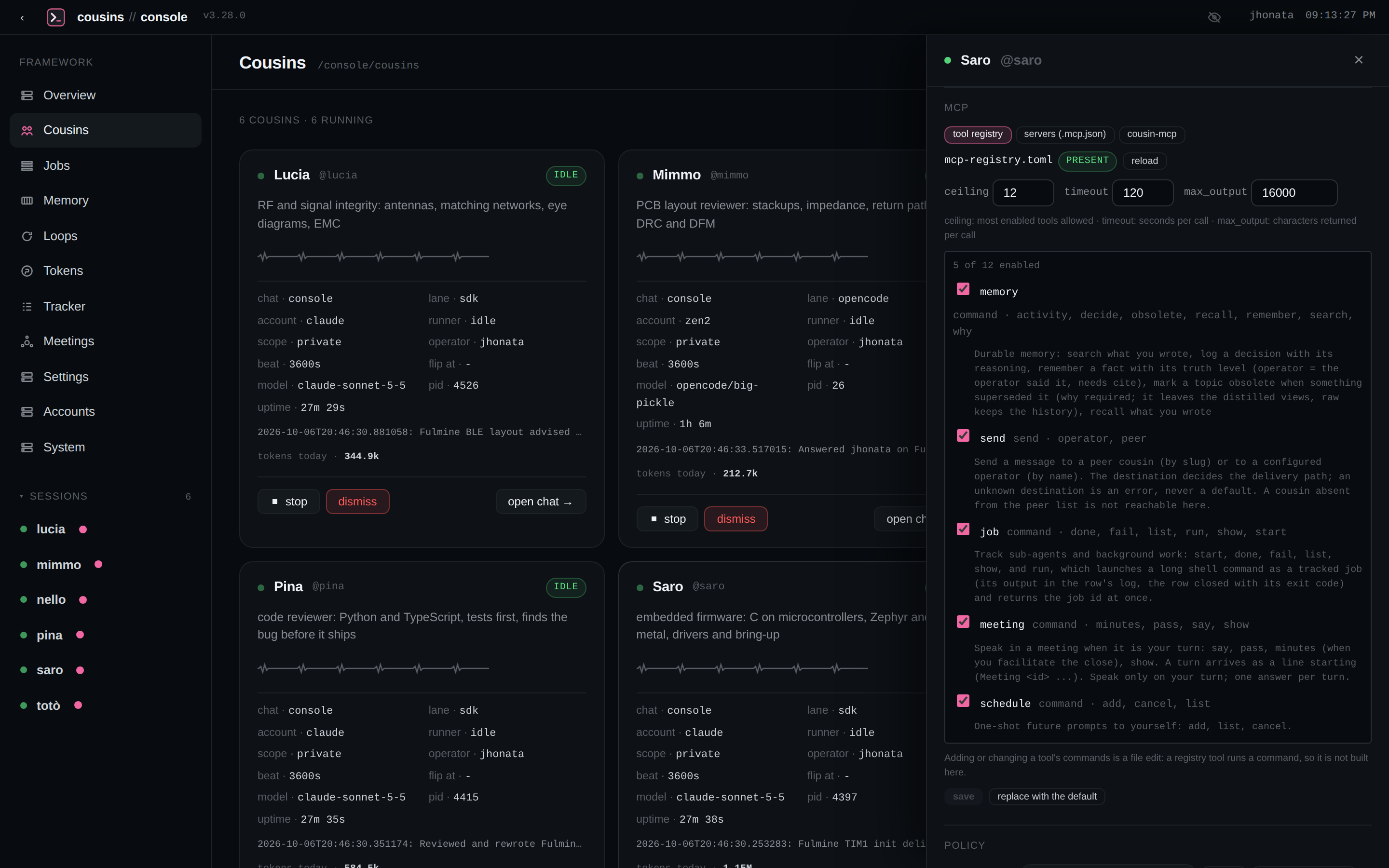Select the tool registry tab
The image size is (1389, 868).
point(978,135)
